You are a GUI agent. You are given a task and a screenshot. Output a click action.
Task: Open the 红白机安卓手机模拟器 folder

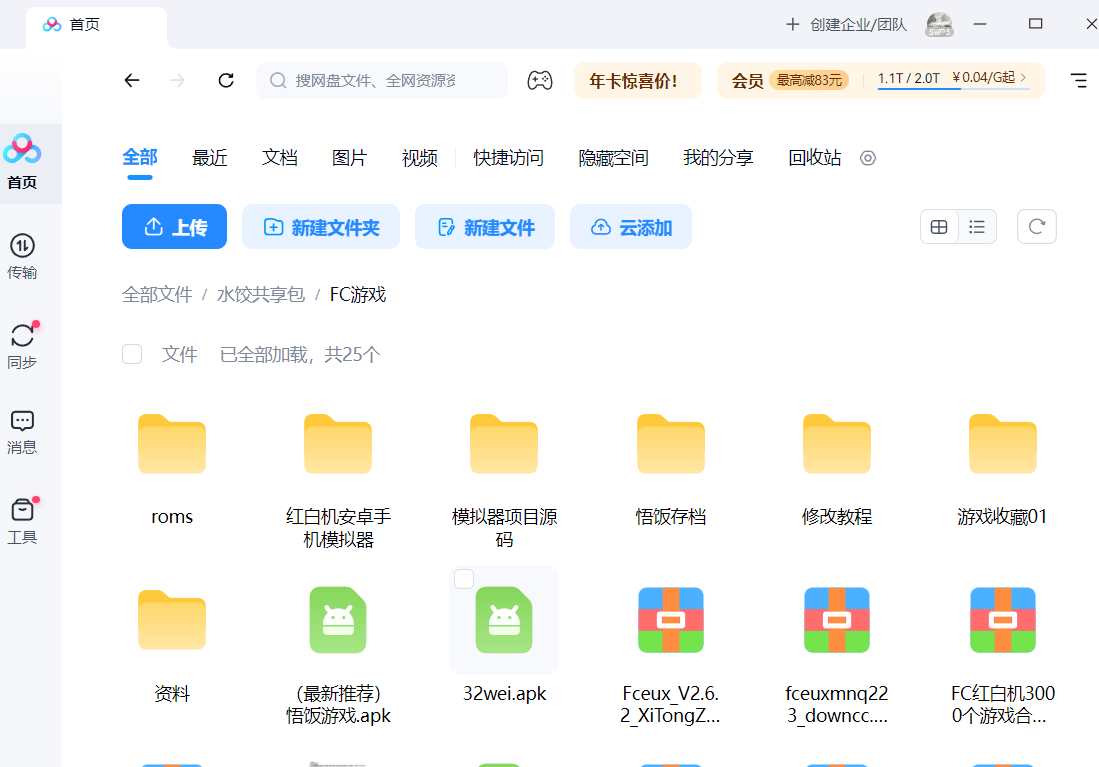(x=338, y=444)
